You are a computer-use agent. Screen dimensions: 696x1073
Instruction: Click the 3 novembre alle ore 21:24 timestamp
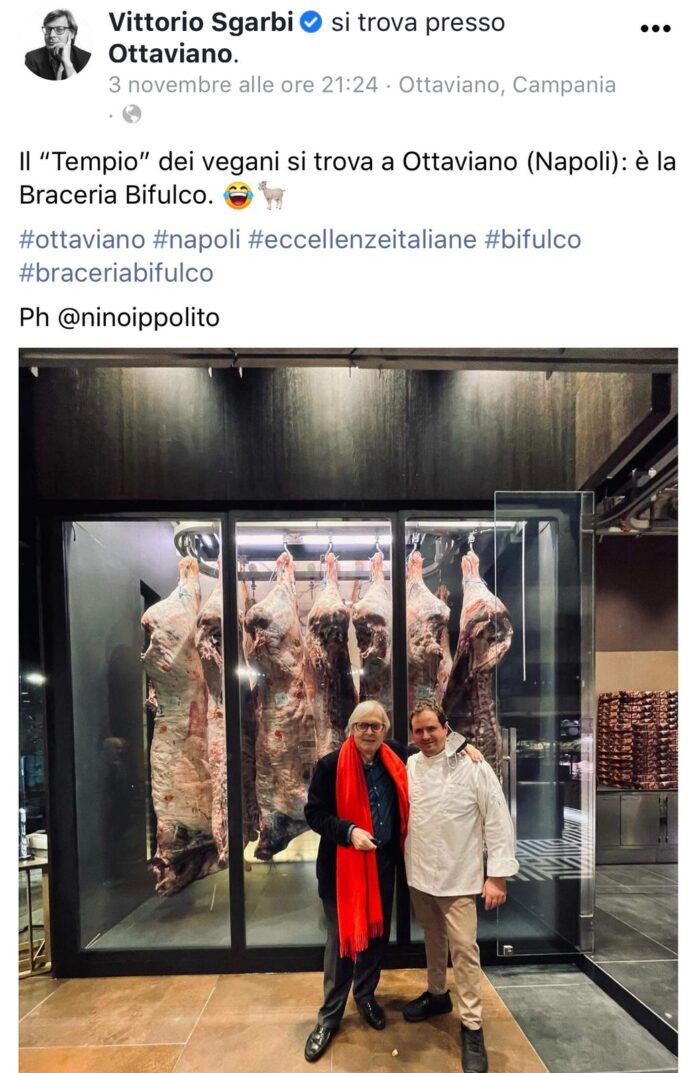click(243, 85)
